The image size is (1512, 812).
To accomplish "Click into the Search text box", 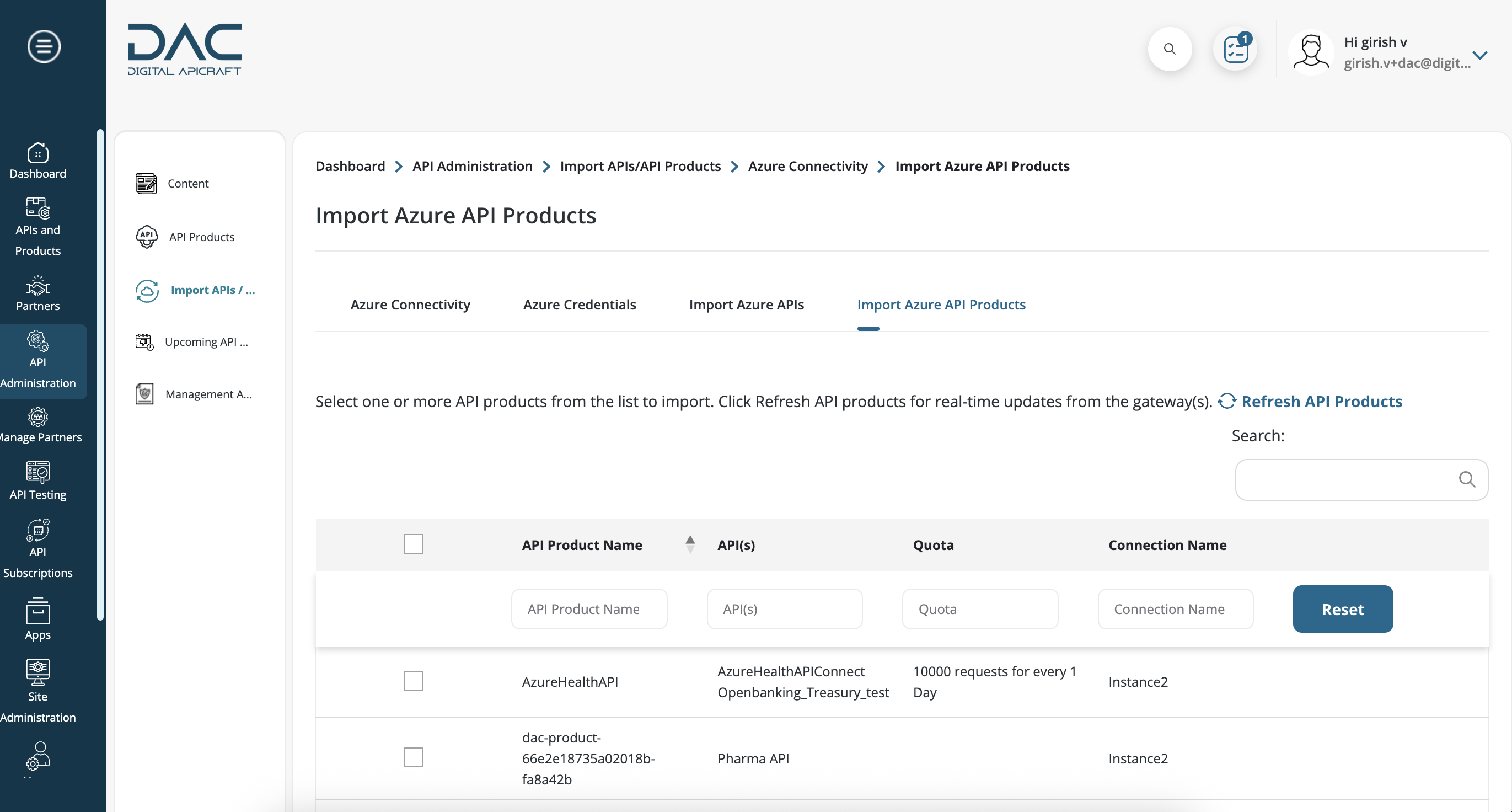I will [x=1361, y=480].
